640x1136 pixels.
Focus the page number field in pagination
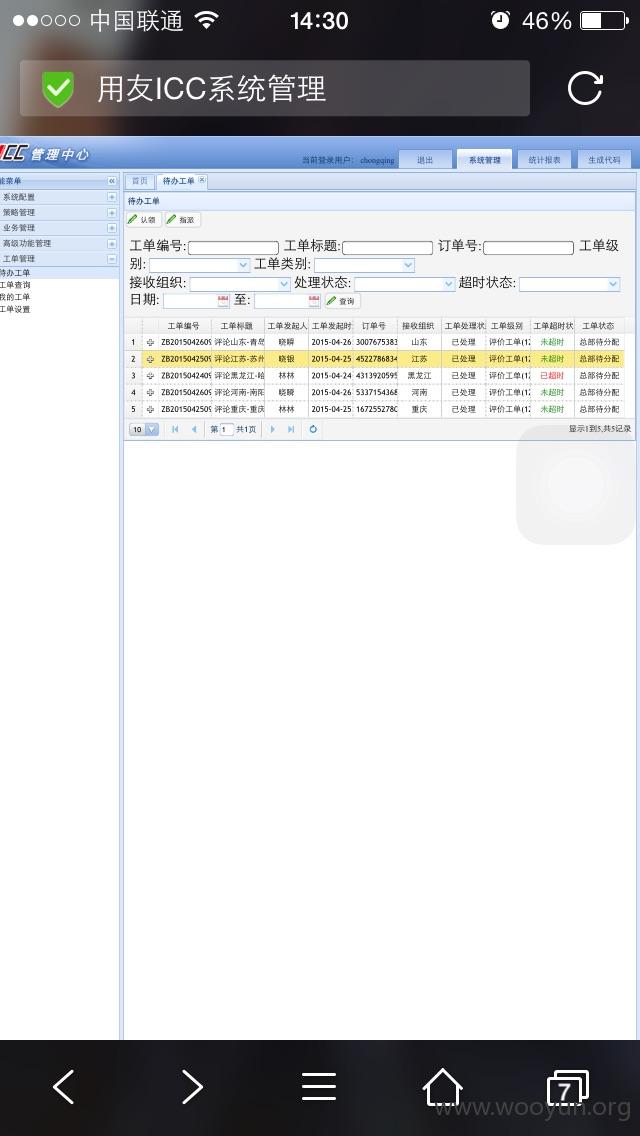[227, 430]
